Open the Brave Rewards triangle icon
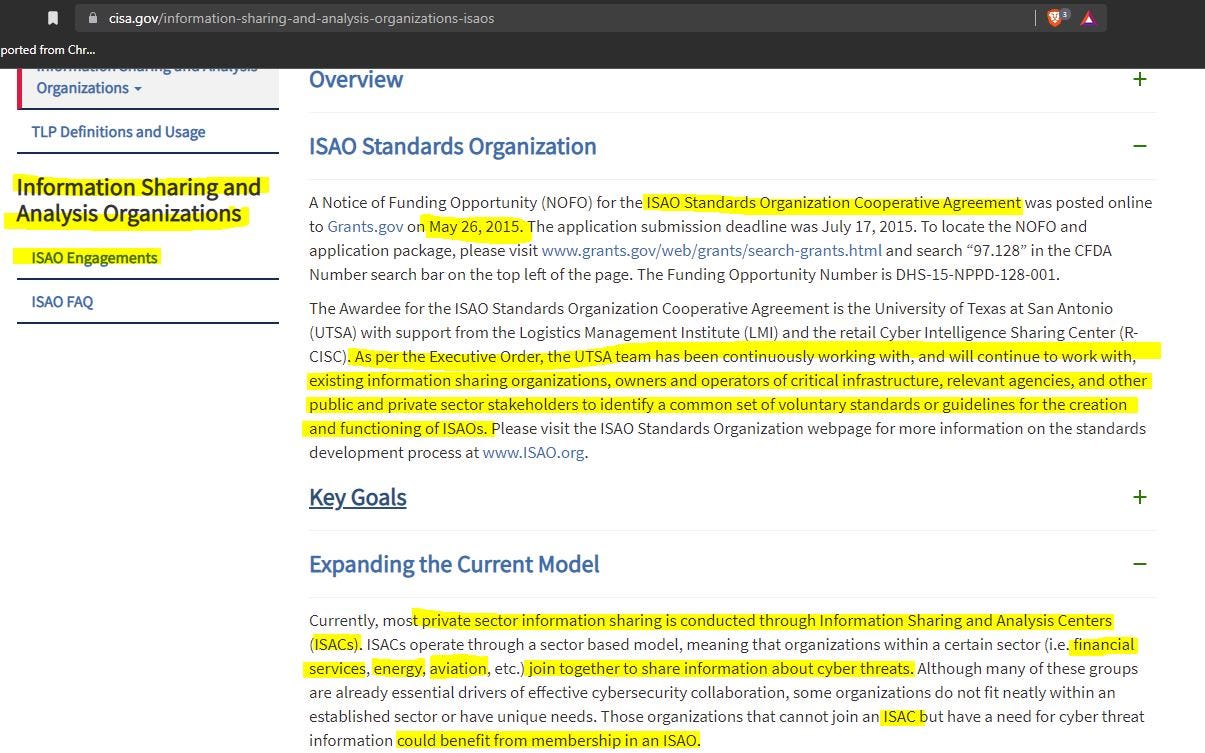This screenshot has width=1205, height=753. tap(1088, 18)
